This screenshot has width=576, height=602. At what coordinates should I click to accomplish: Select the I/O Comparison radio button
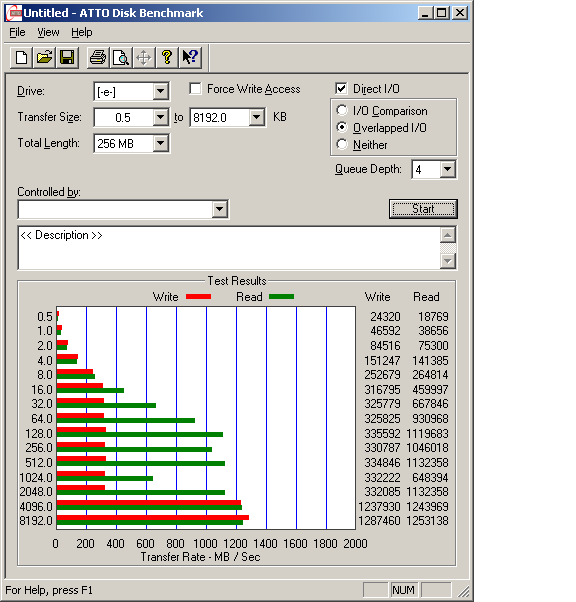[x=342, y=111]
